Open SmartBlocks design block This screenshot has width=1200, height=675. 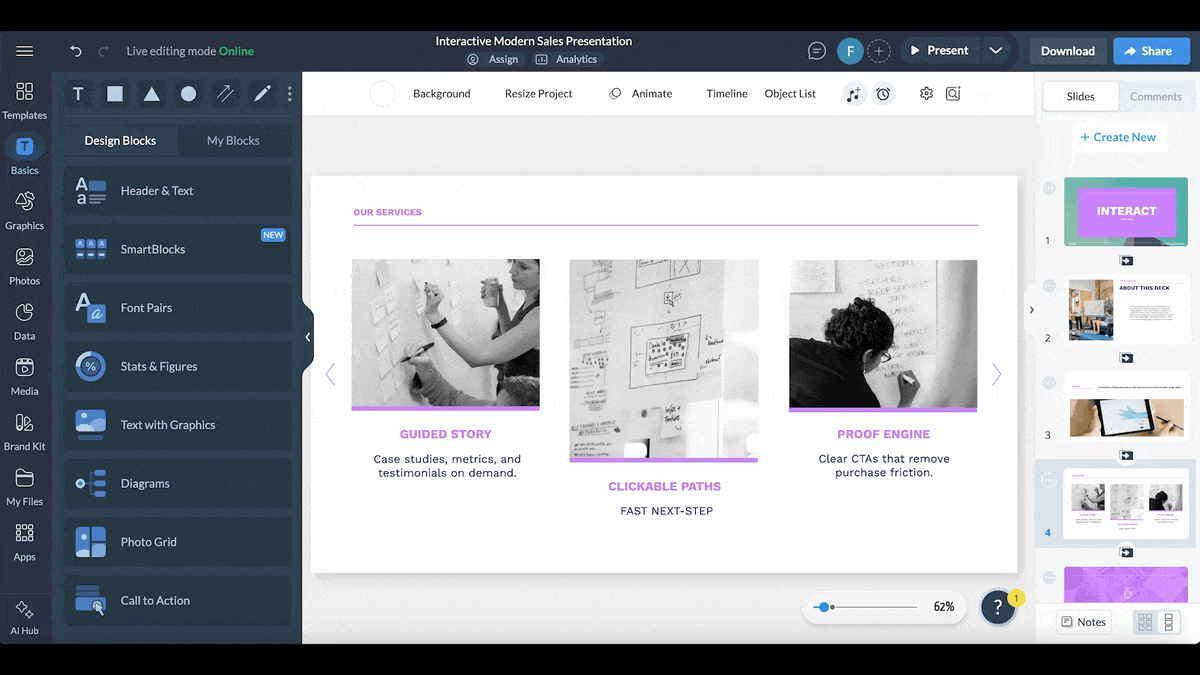(178, 249)
